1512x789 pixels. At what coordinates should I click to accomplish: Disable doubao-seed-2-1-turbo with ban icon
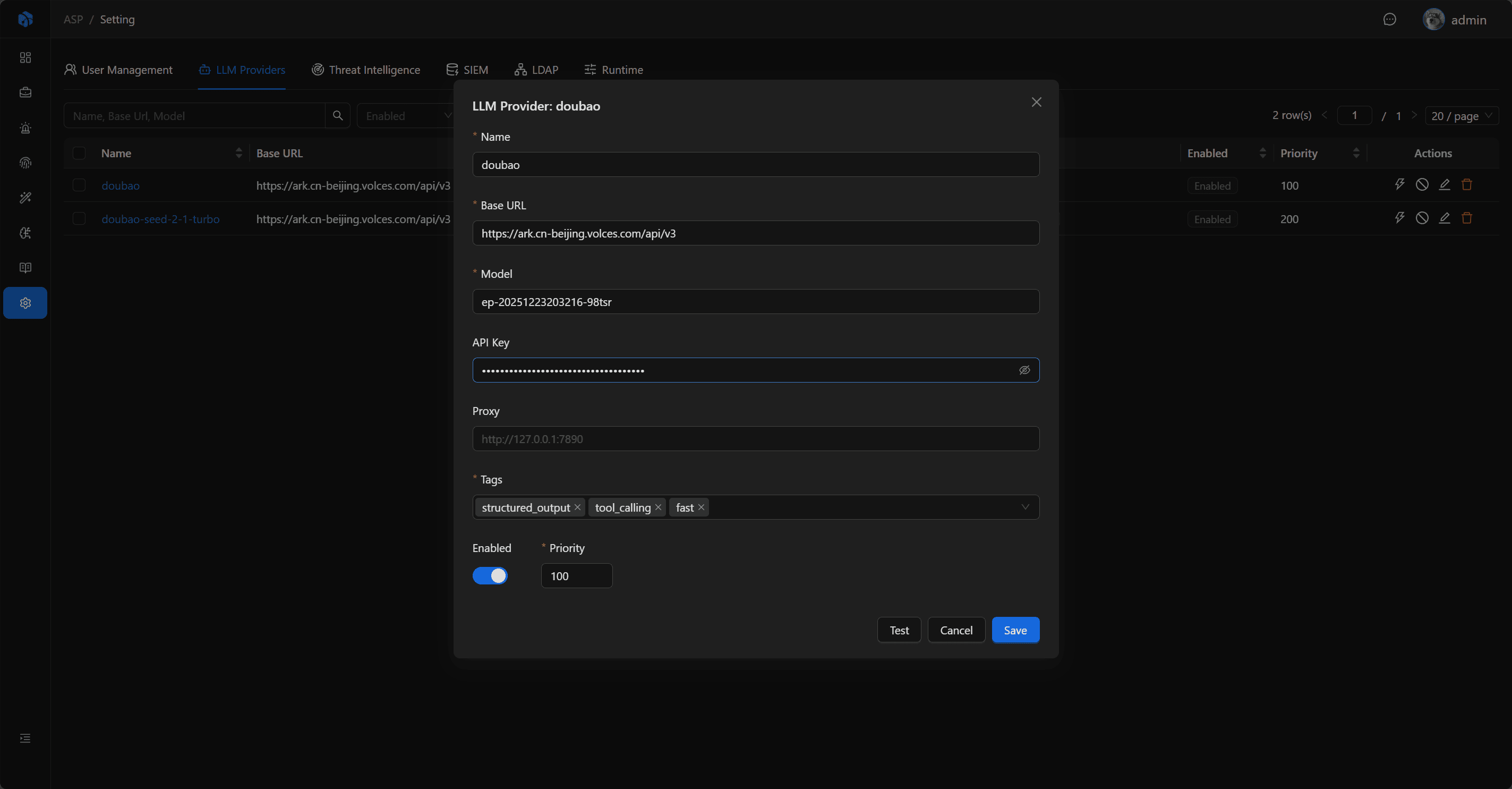1422,218
